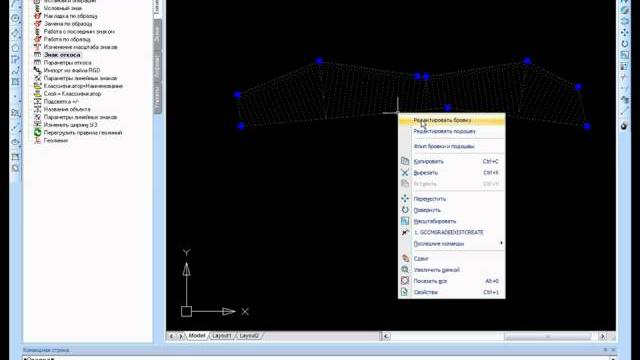Click the Масштабировать scale entry
The width and height of the screenshot is (640, 360).
pyautogui.click(x=451, y=221)
